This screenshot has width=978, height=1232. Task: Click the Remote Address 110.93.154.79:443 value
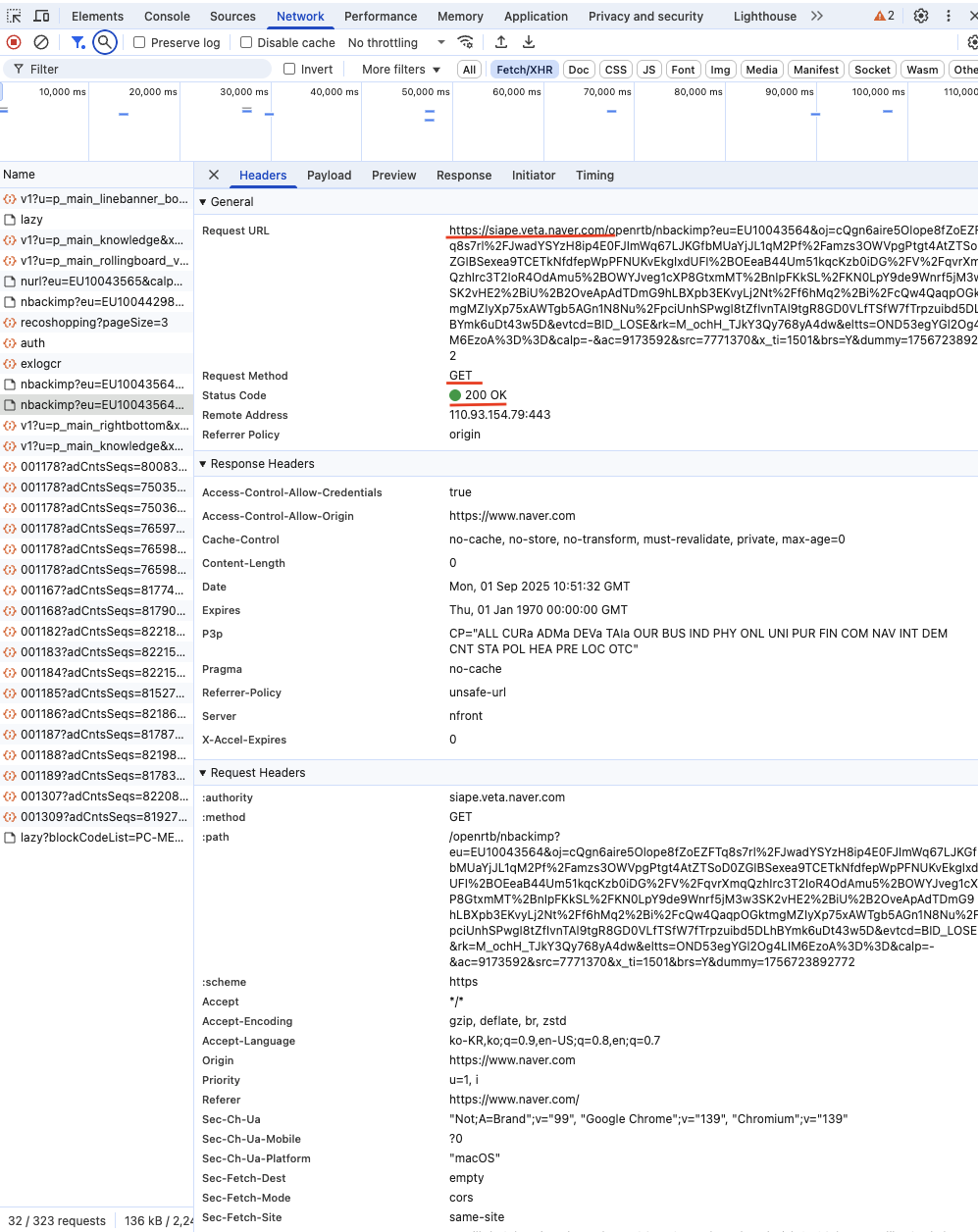coord(500,415)
